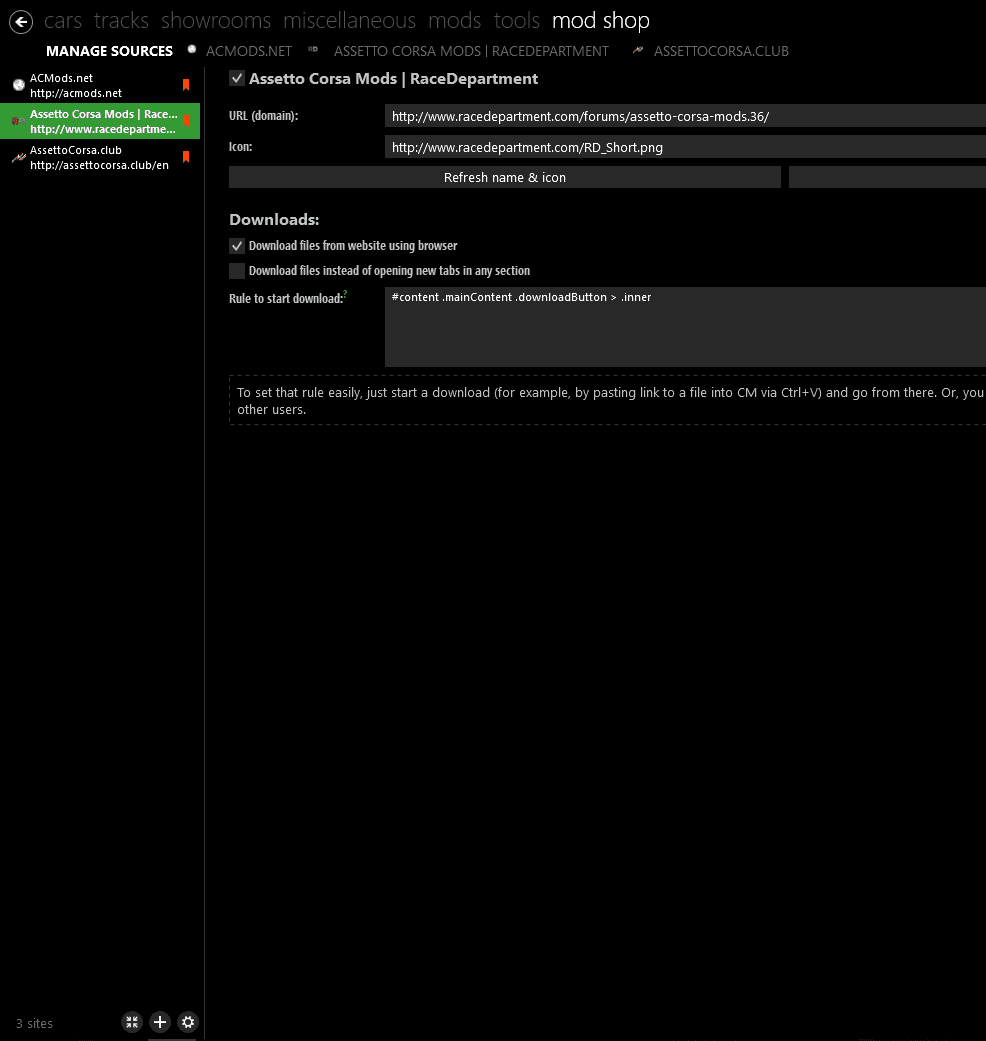
Task: Switch to the tracks section
Action: pyautogui.click(x=121, y=21)
